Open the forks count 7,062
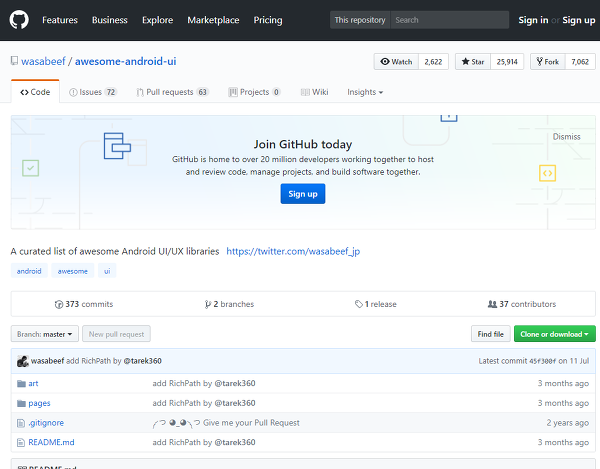The image size is (600, 469). click(x=580, y=62)
